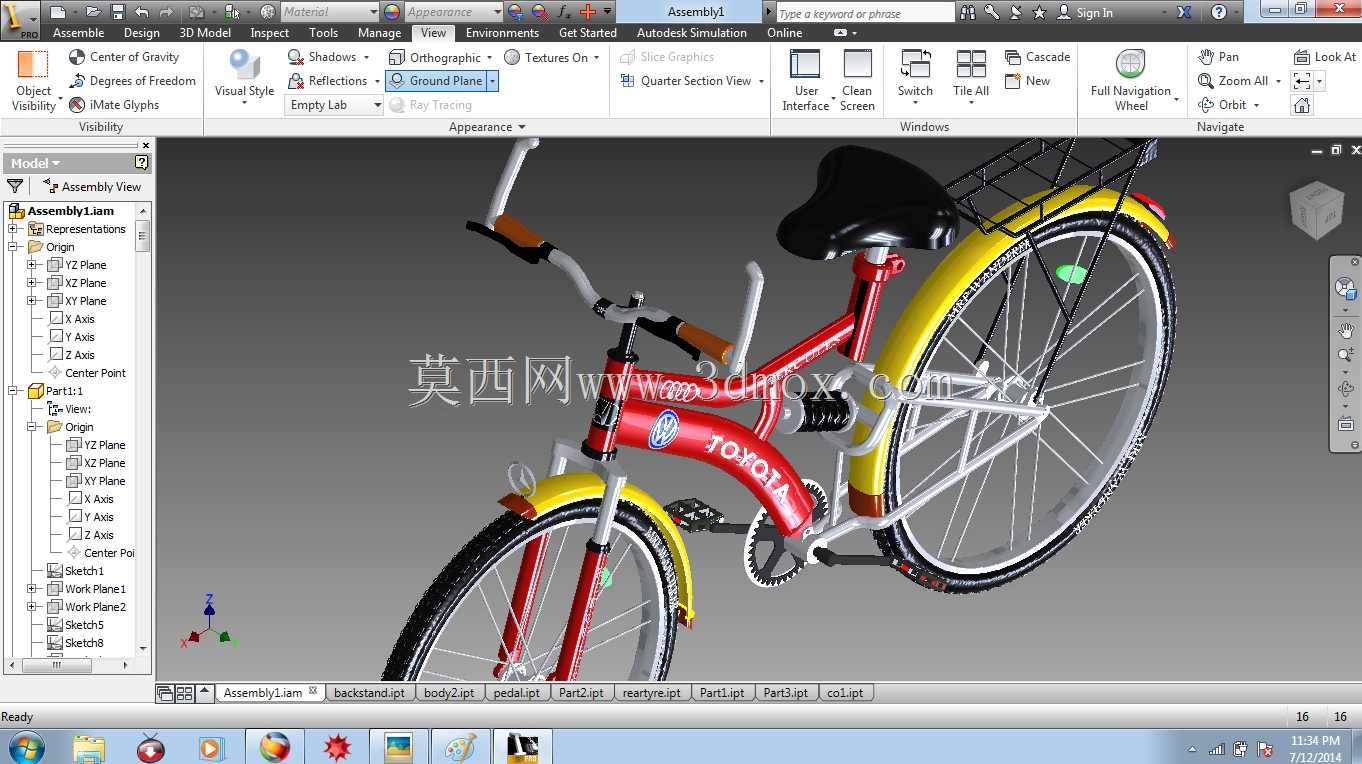This screenshot has height=764, width=1362.
Task: Create a new file from the quick access toolbar
Action: coord(58,12)
